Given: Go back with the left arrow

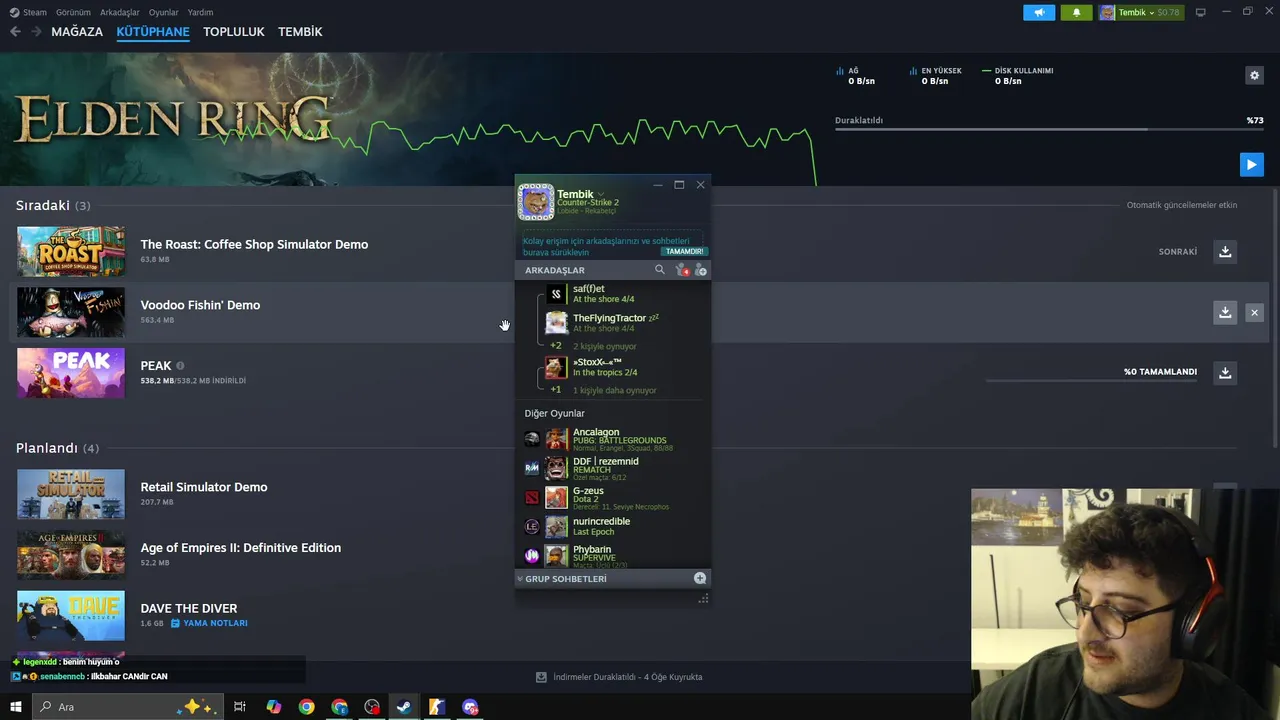Looking at the screenshot, I should [15, 32].
